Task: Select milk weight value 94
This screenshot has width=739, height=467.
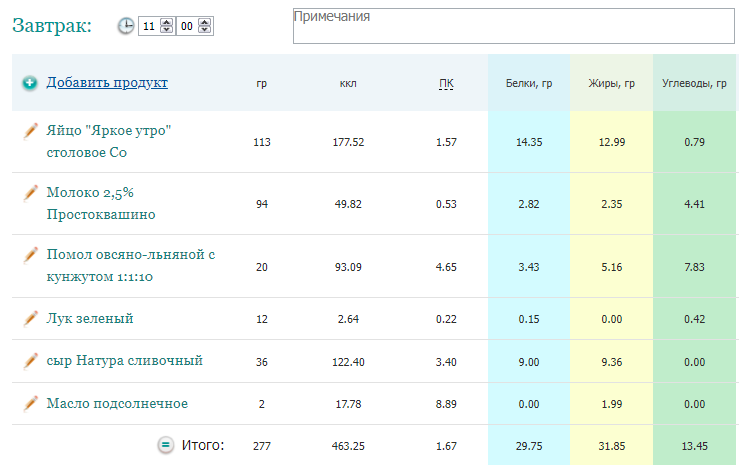Action: pyautogui.click(x=262, y=205)
